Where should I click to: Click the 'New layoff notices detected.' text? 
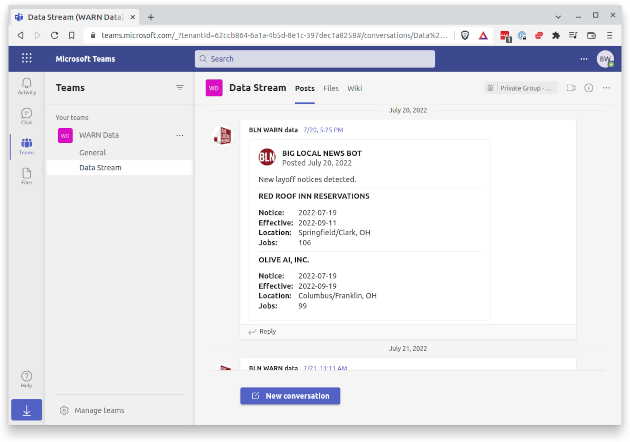pyautogui.click(x=307, y=179)
